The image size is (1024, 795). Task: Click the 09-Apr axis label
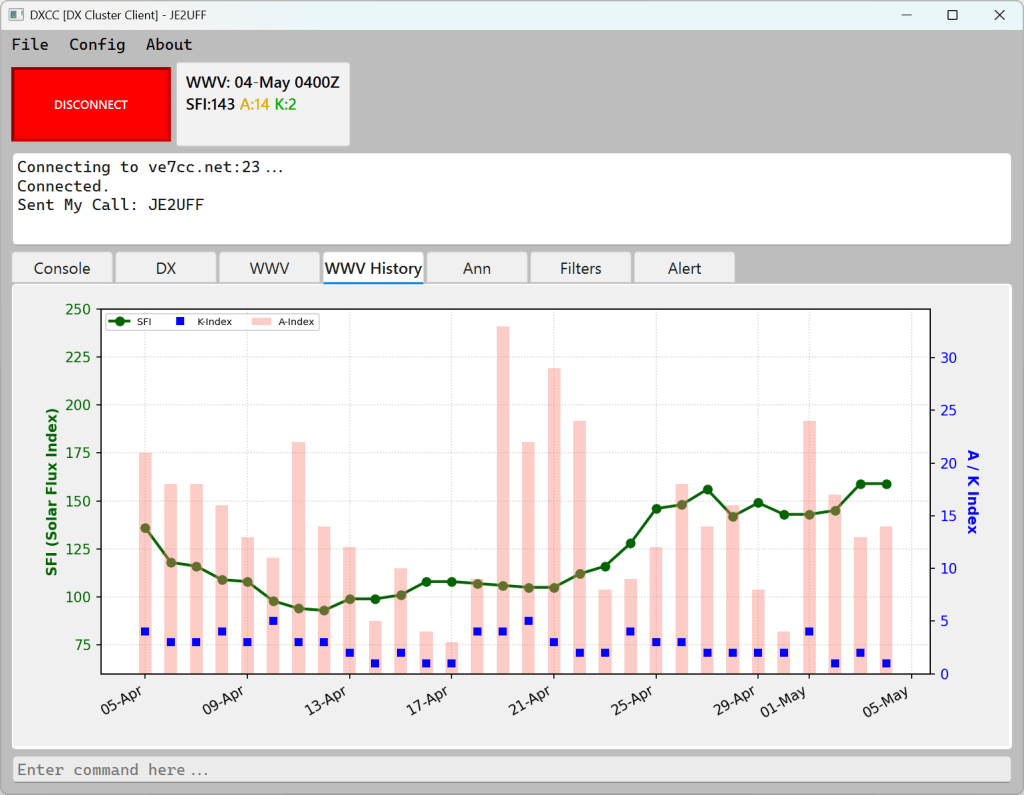click(x=223, y=700)
